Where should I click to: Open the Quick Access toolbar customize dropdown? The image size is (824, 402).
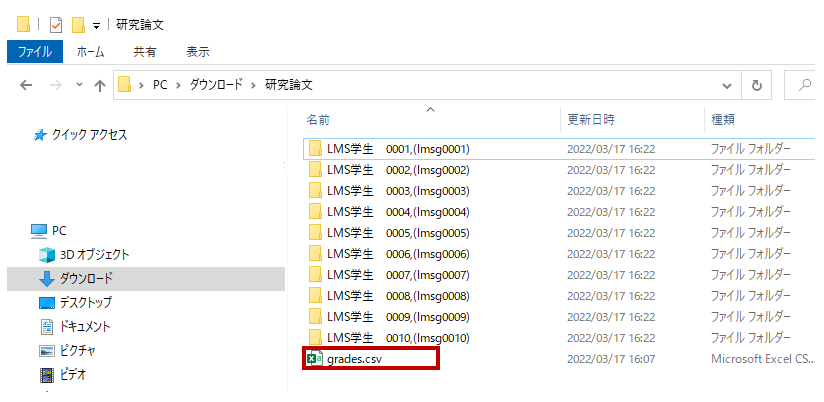click(x=96, y=26)
